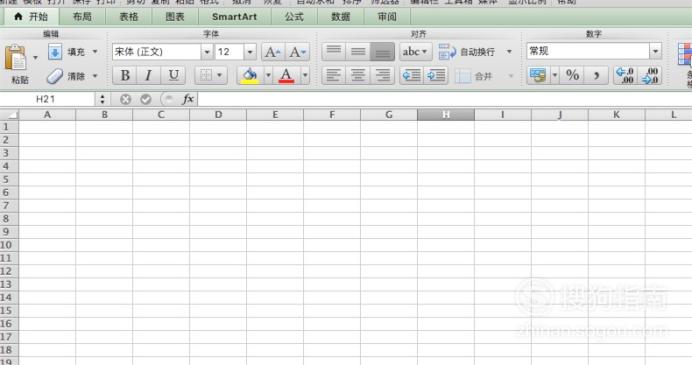Click the font name field 宋体 (正文)
Screen dimensions: 692x365
pos(157,52)
